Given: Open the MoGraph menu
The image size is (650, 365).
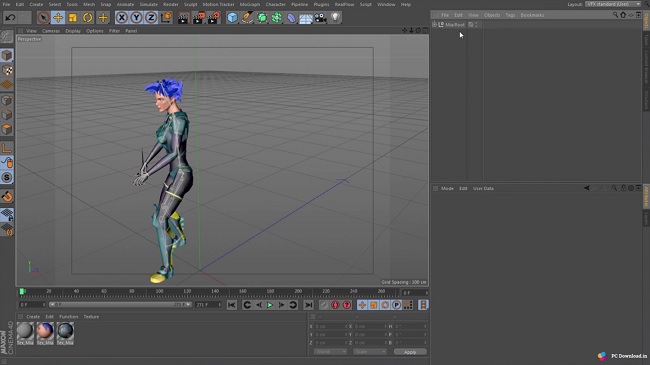Looking at the screenshot, I should (250, 4).
